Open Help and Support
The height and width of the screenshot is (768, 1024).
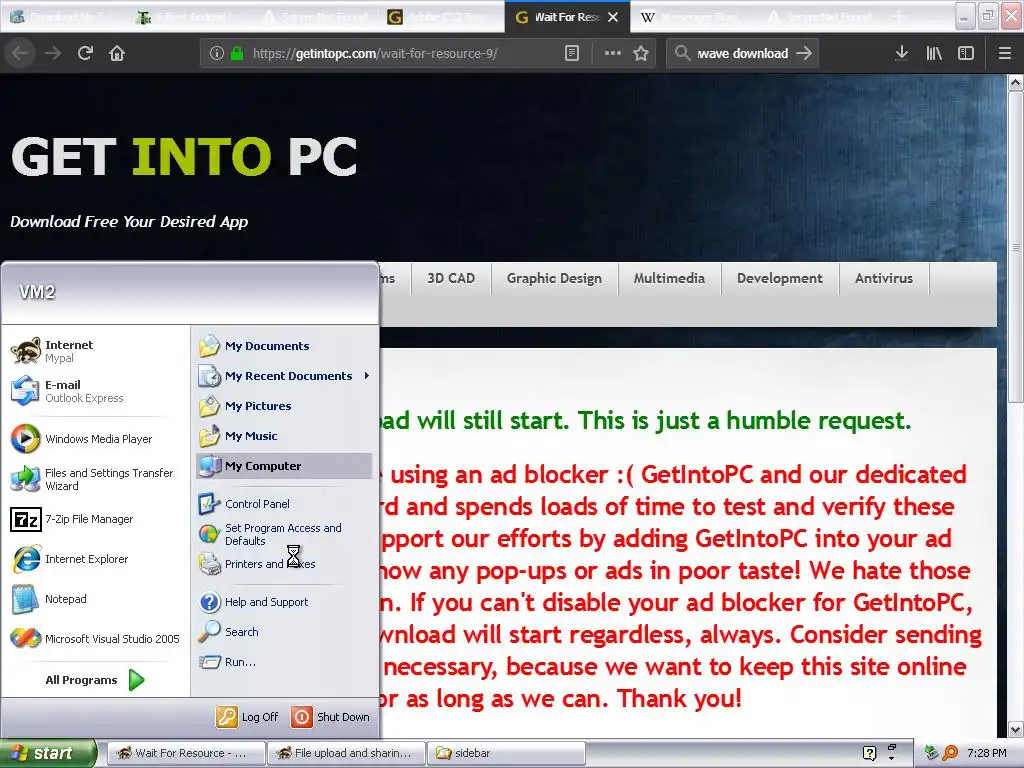click(284, 602)
